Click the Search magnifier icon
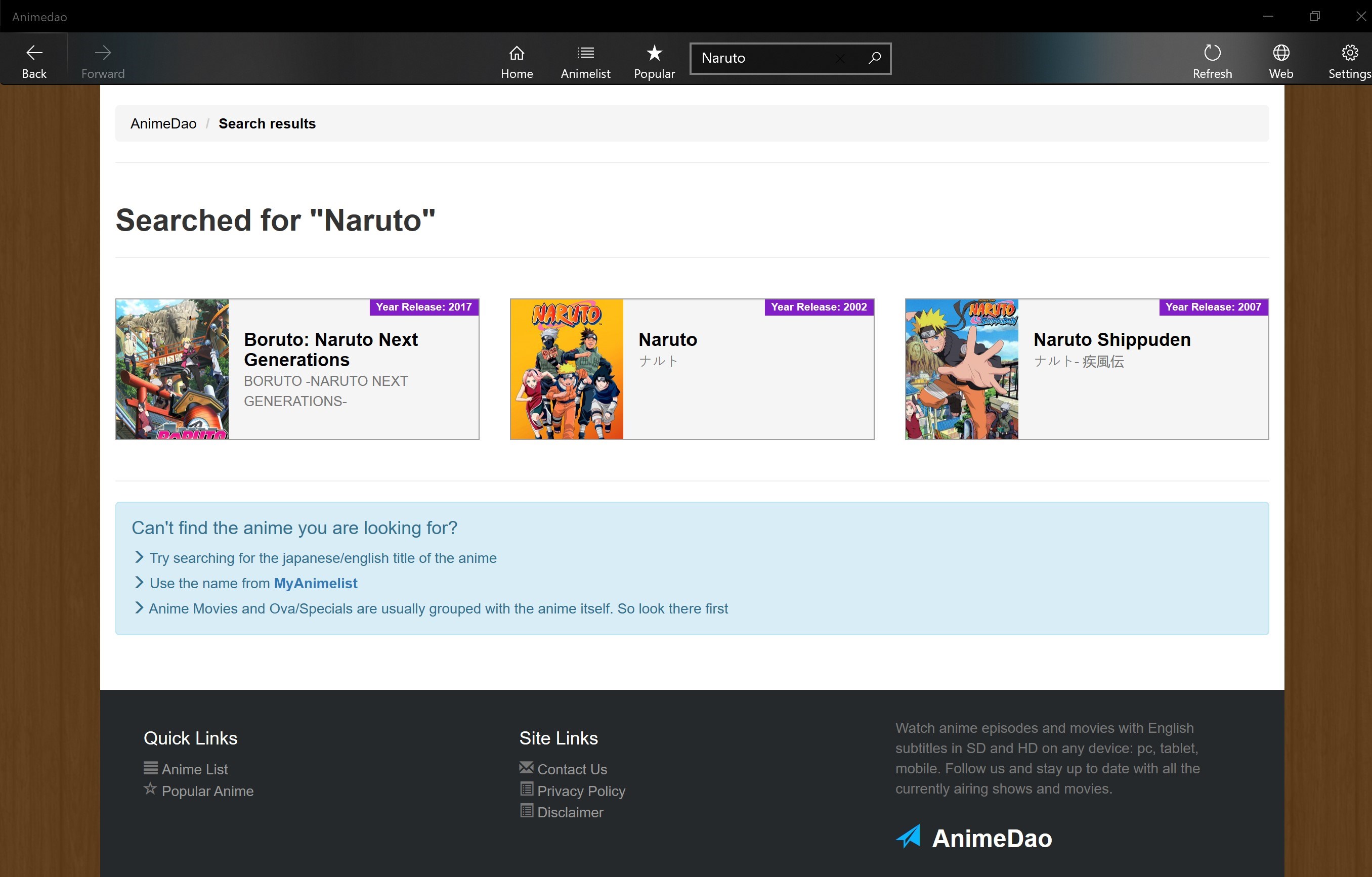The height and width of the screenshot is (877, 1372). 874,58
